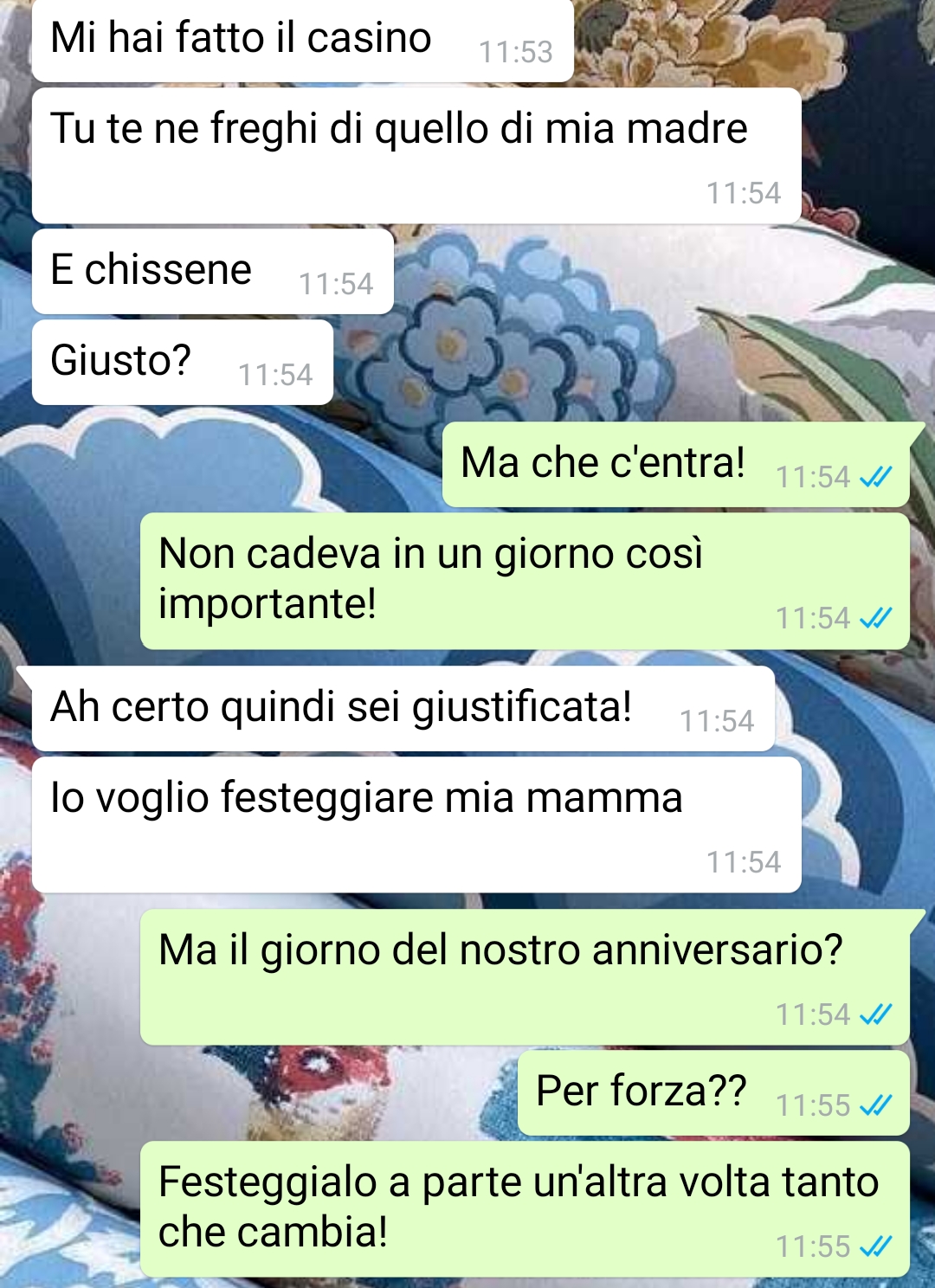Tap 'Ma il giorno del nostro anniversario?' message

pyautogui.click(x=525, y=977)
